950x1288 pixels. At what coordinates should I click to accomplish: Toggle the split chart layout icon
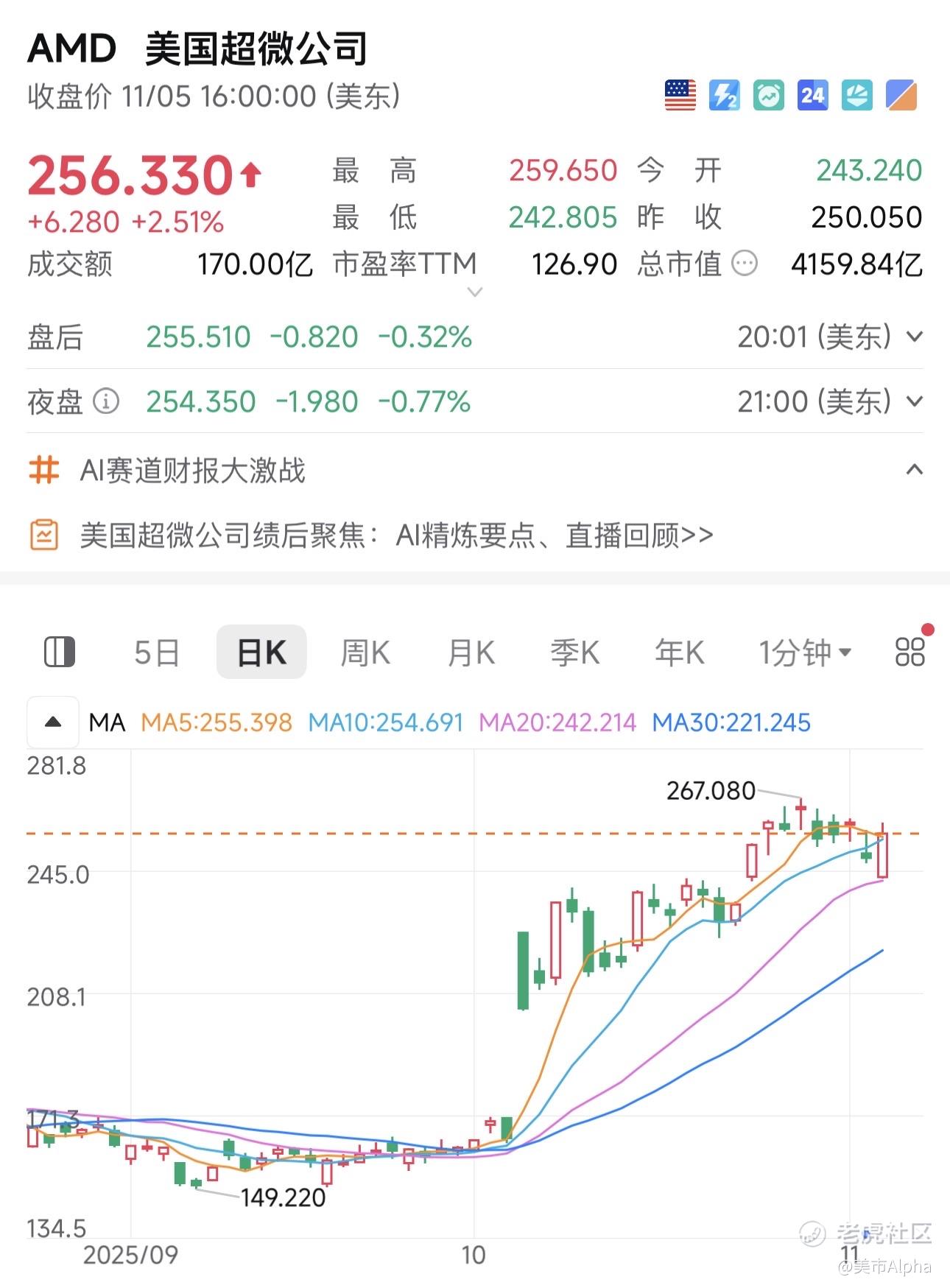tap(60, 652)
